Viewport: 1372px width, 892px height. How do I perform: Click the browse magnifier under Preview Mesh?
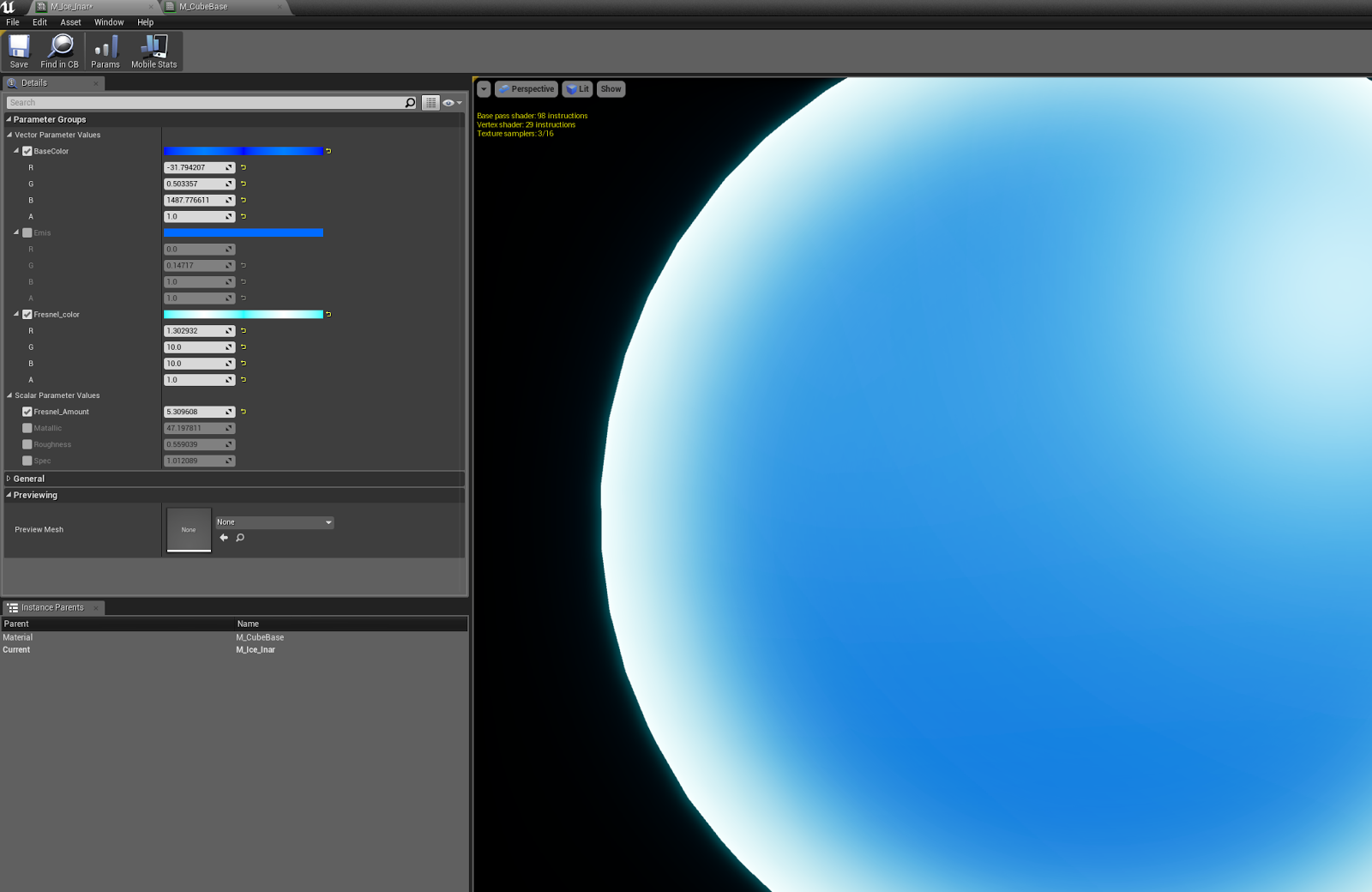239,538
